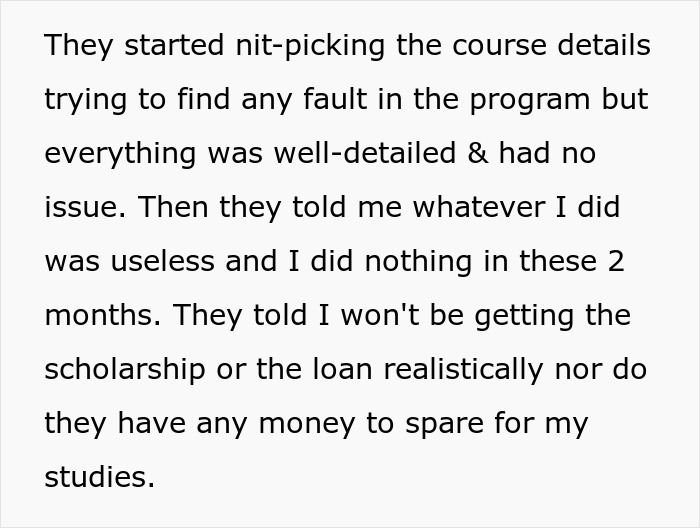Click the word "nit-picking" in first line
The width and height of the screenshot is (700, 528).
tap(310, 46)
